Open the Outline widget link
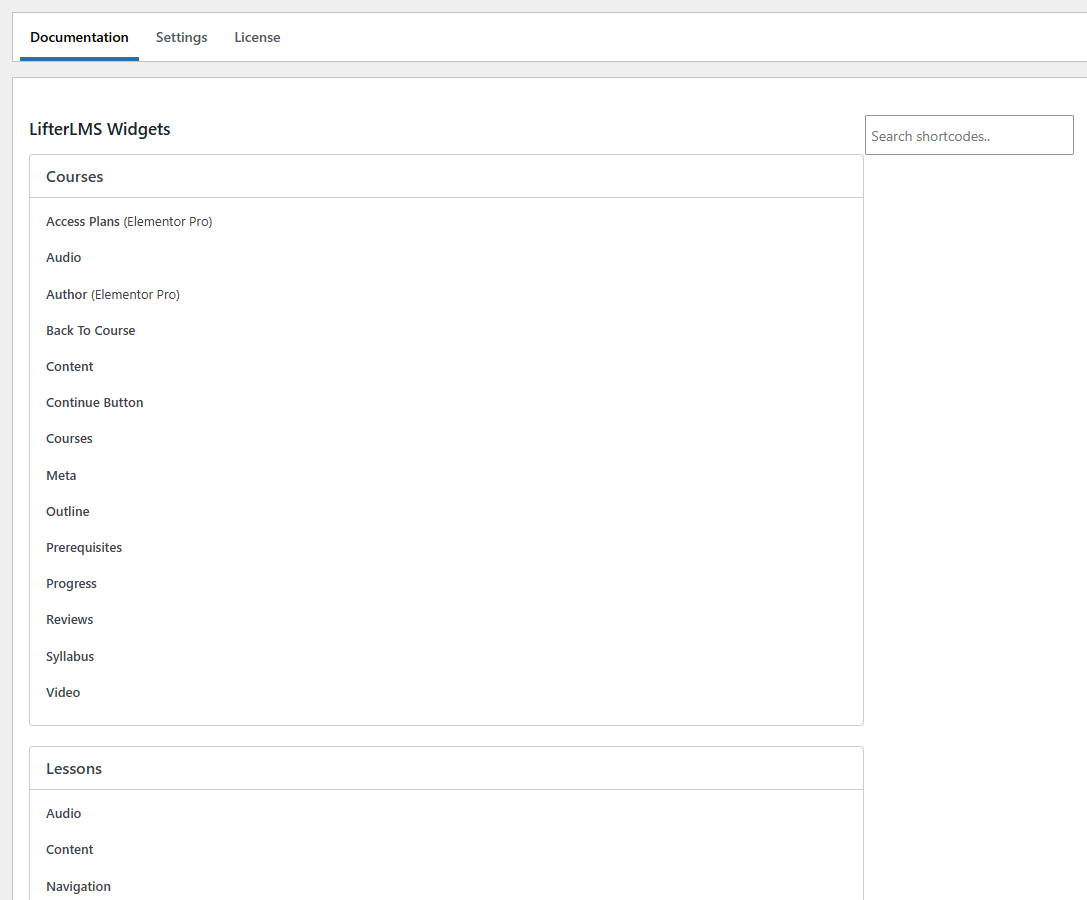This screenshot has height=900, width=1087. click(x=68, y=512)
